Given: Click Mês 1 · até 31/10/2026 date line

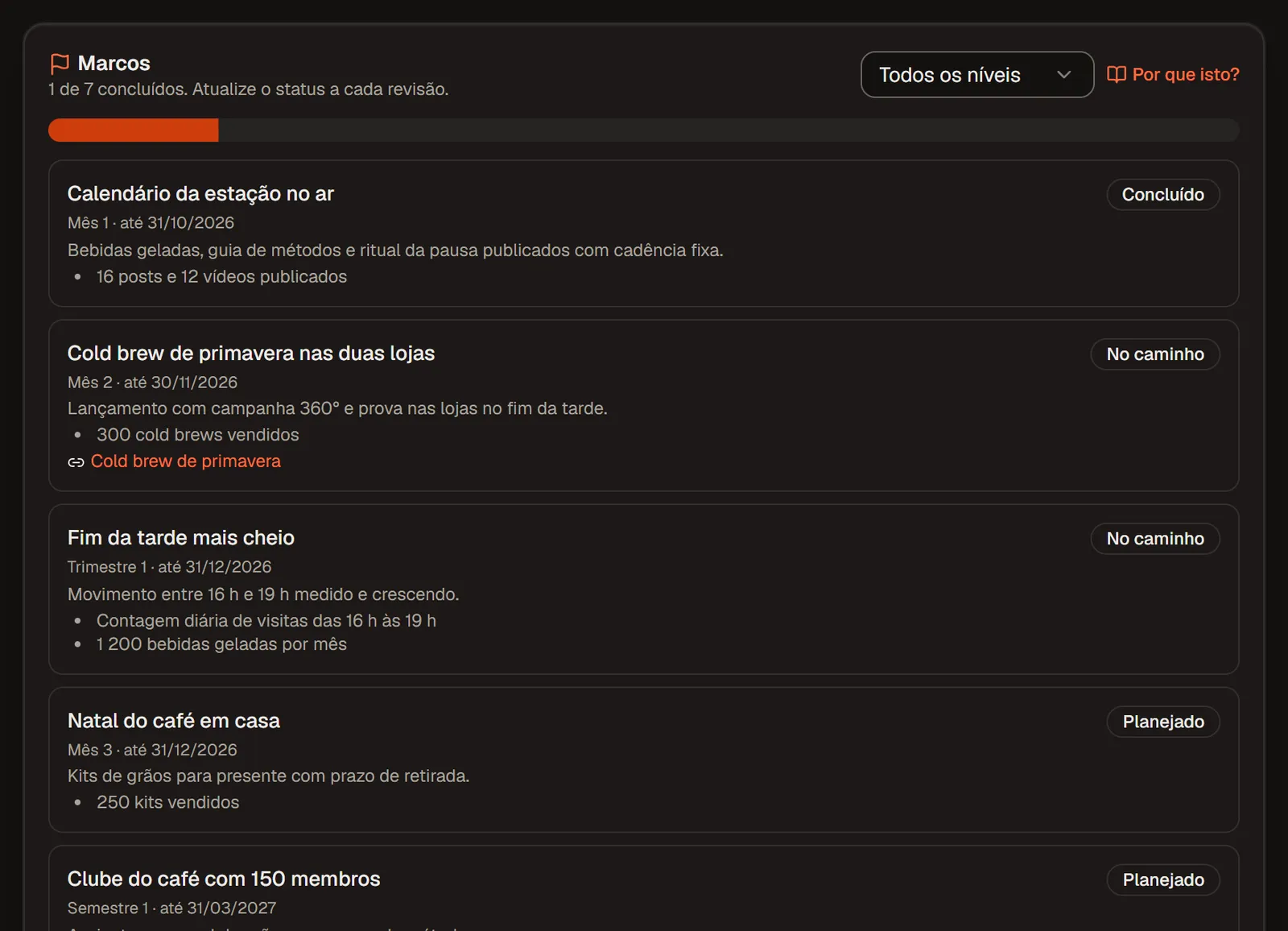Looking at the screenshot, I should [x=151, y=223].
